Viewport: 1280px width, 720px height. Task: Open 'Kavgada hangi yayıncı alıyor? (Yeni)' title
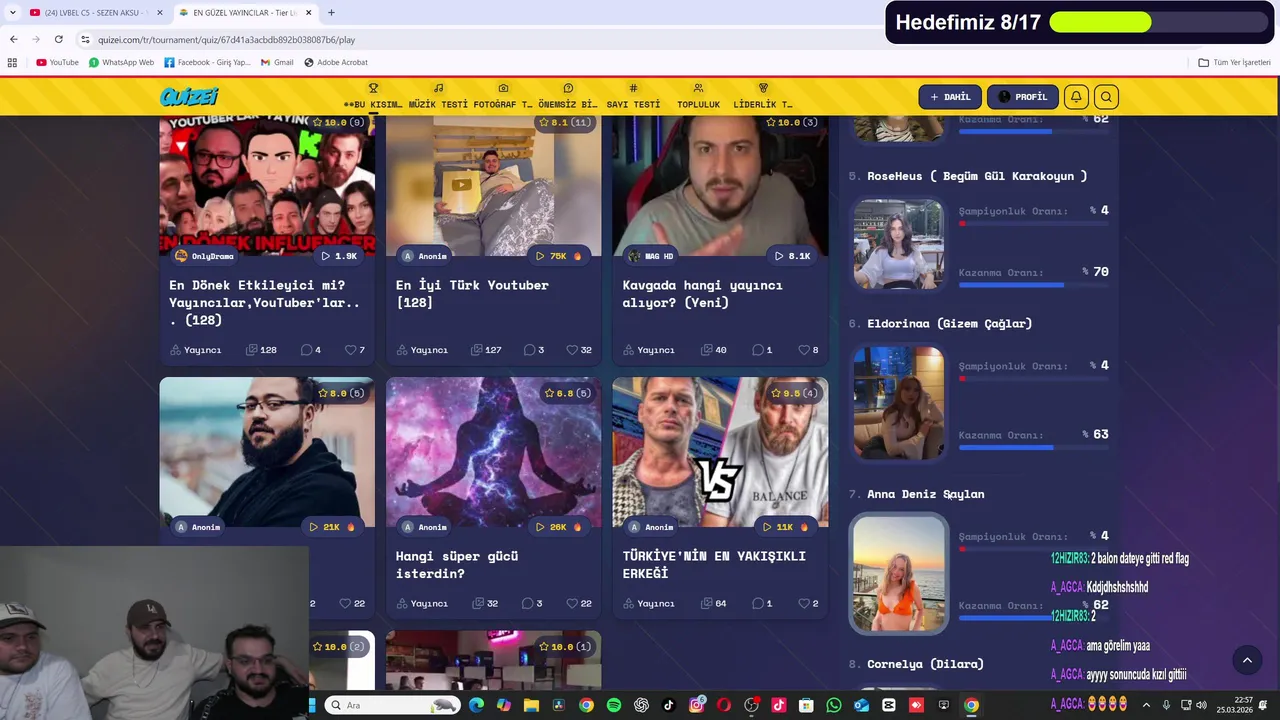tap(703, 294)
